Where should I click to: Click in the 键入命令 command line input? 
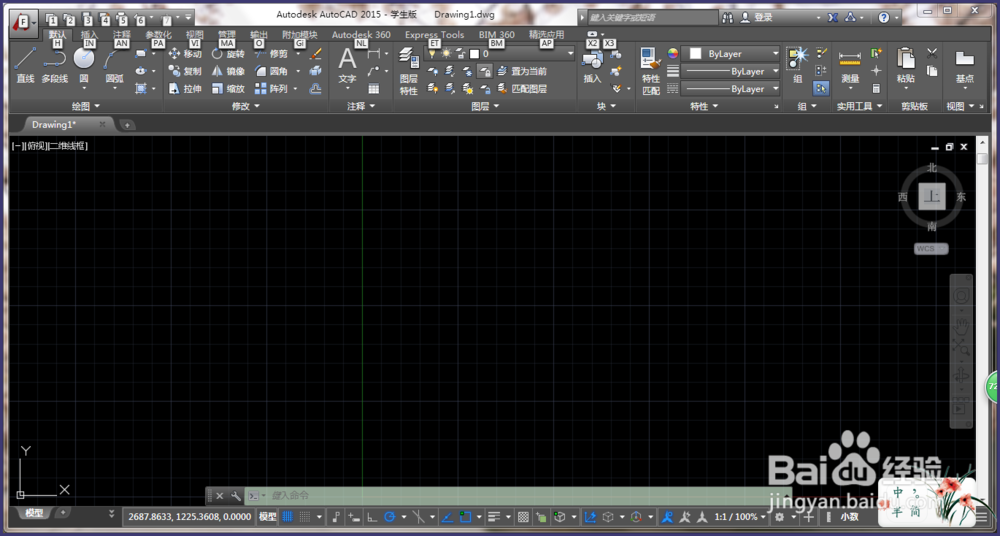(x=517, y=495)
